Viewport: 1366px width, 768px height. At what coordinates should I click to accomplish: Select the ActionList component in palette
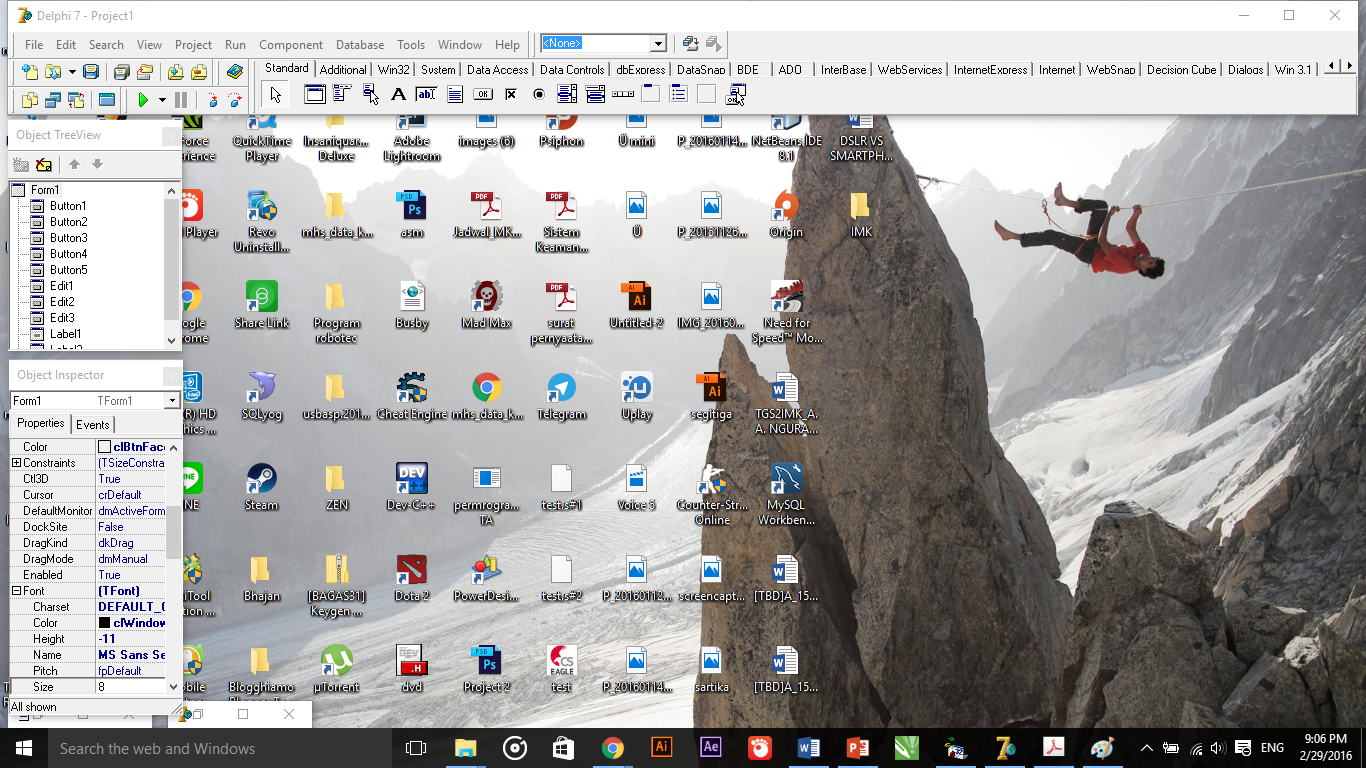pos(736,95)
